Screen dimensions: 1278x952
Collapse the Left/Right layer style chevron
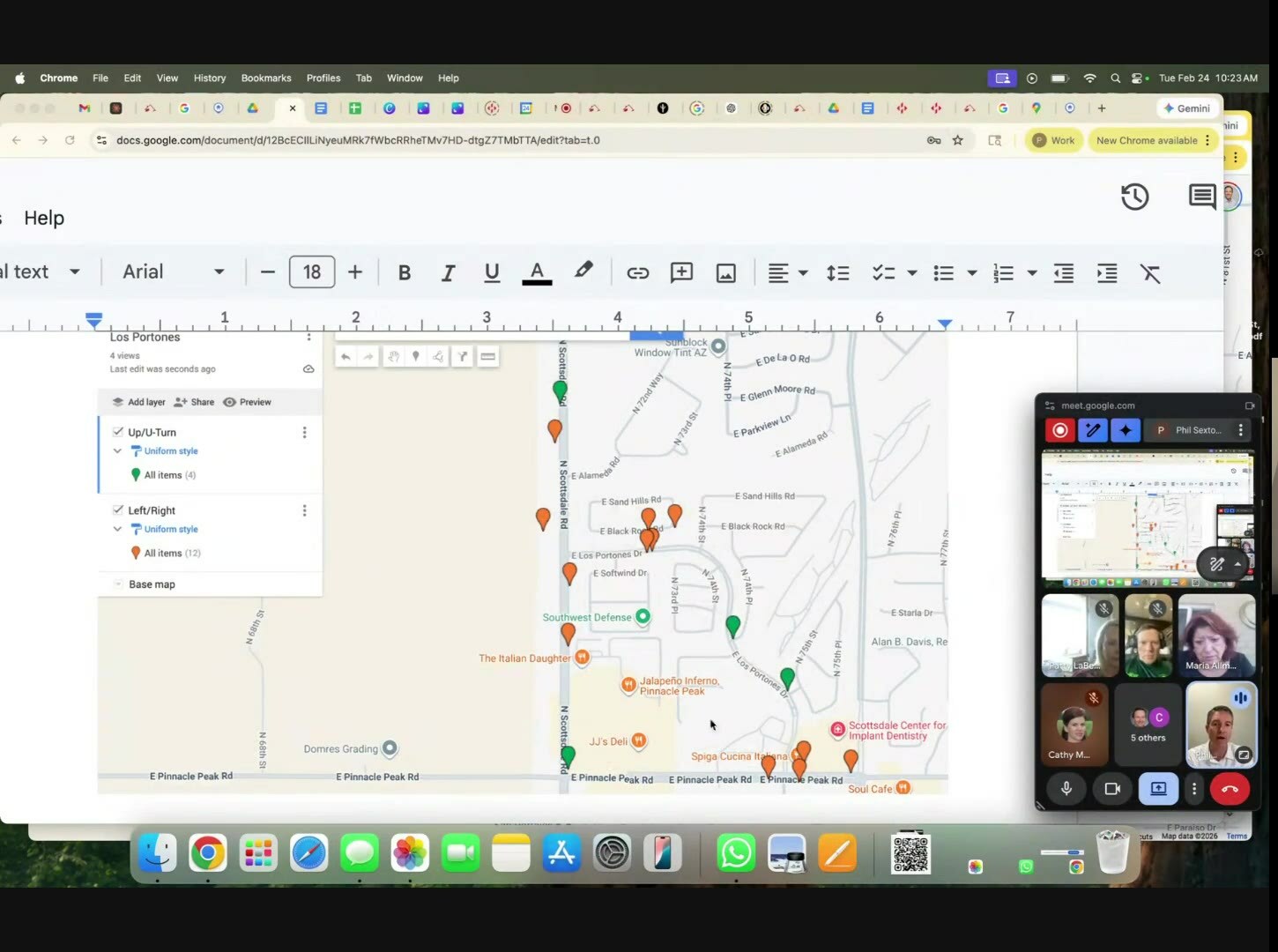tap(117, 529)
